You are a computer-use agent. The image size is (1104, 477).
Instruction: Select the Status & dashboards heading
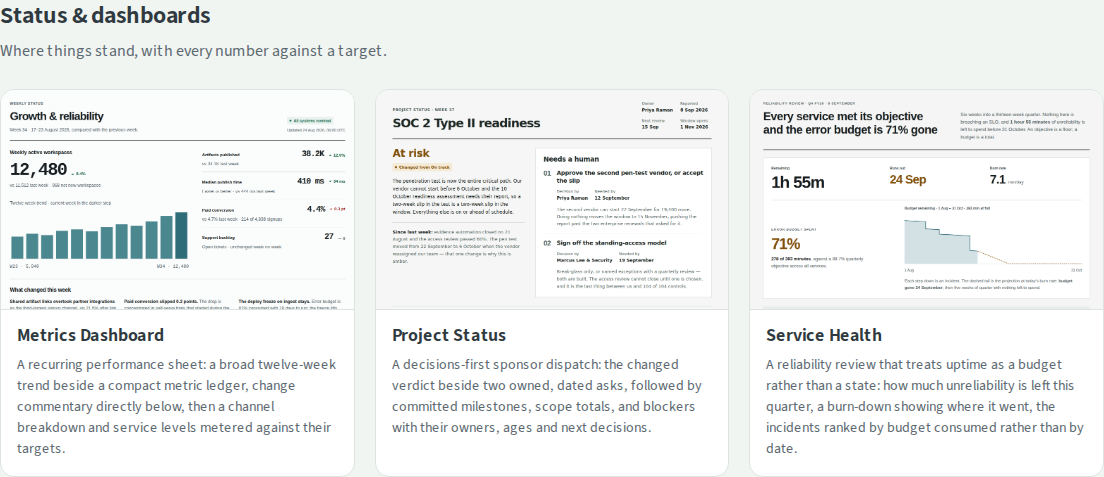(x=105, y=15)
